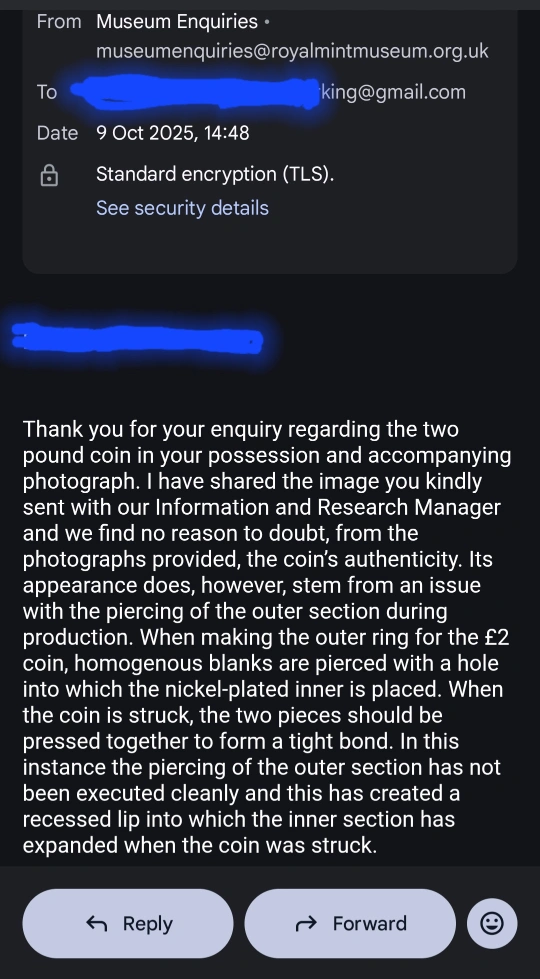Add an emoji reaction with the smiley icon

click(x=492, y=923)
